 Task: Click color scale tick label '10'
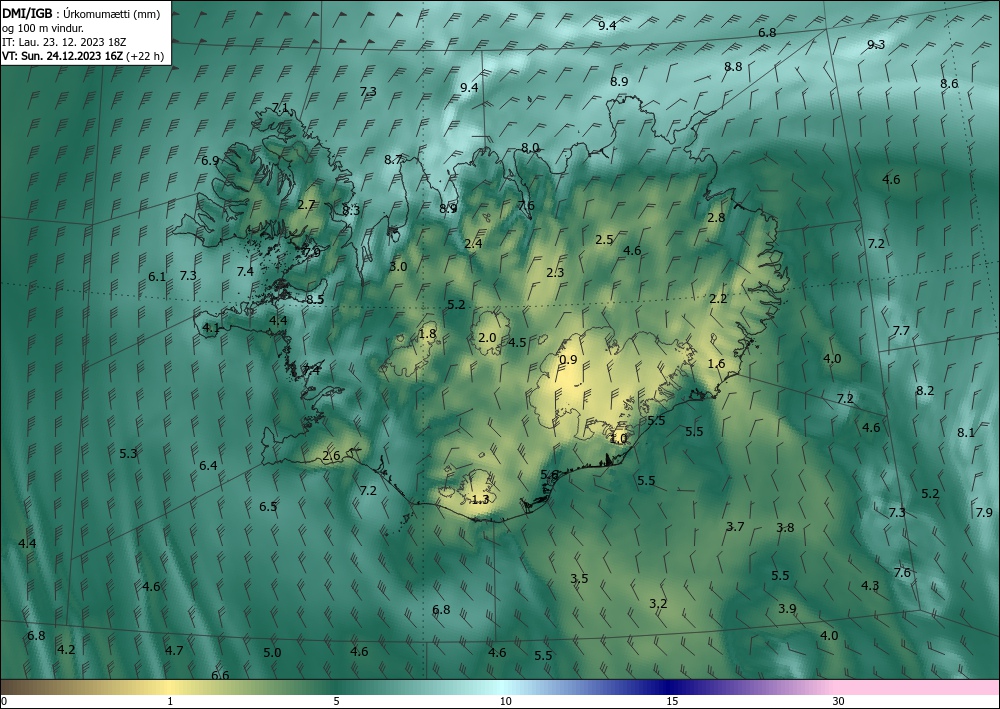pyautogui.click(x=505, y=701)
